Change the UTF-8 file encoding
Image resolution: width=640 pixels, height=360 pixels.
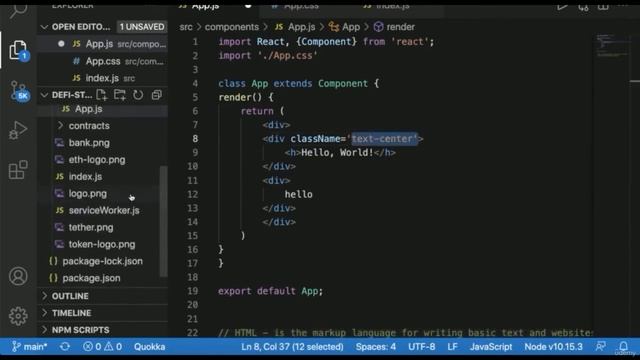tap(422, 347)
